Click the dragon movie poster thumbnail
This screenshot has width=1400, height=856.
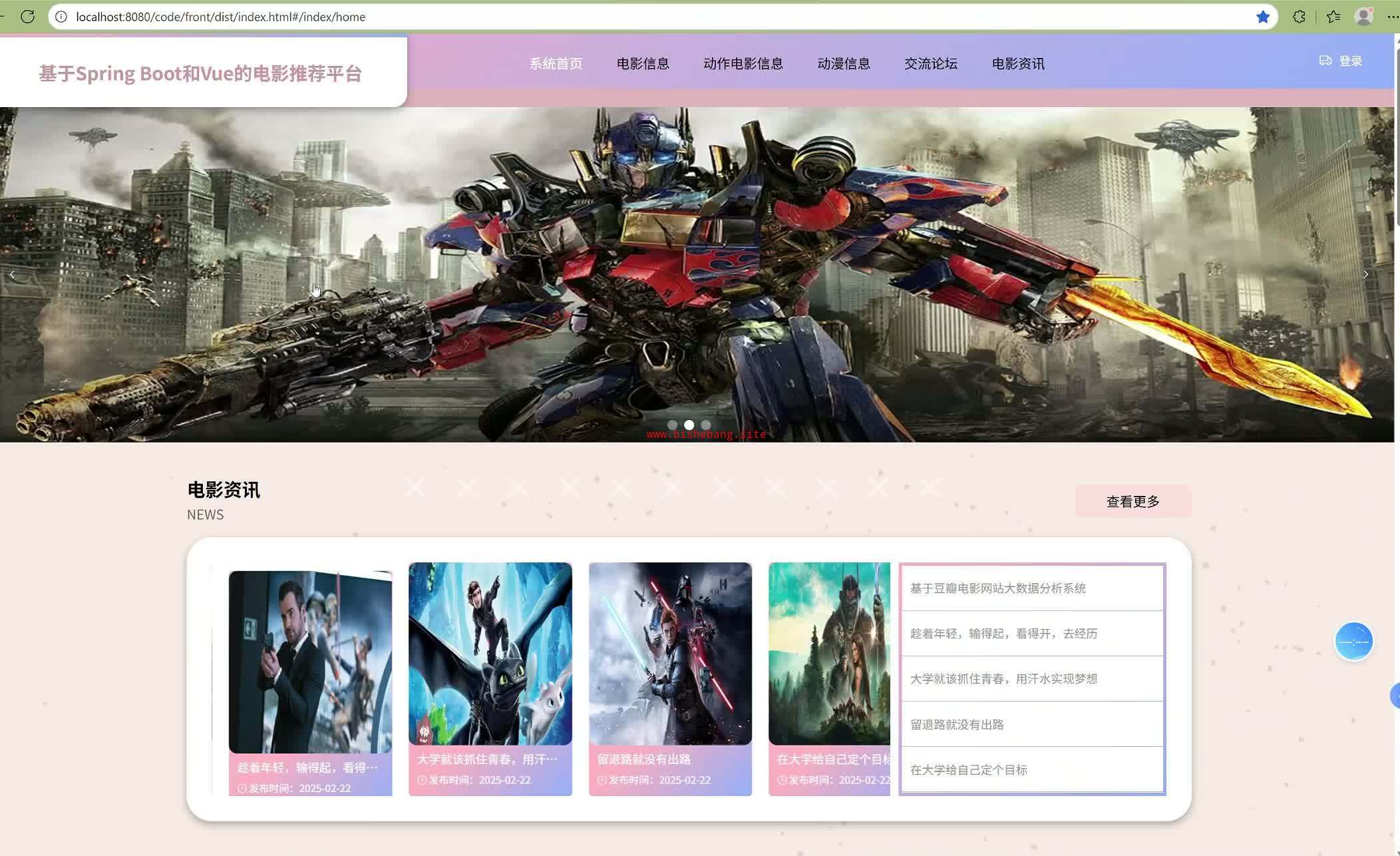[x=490, y=653]
